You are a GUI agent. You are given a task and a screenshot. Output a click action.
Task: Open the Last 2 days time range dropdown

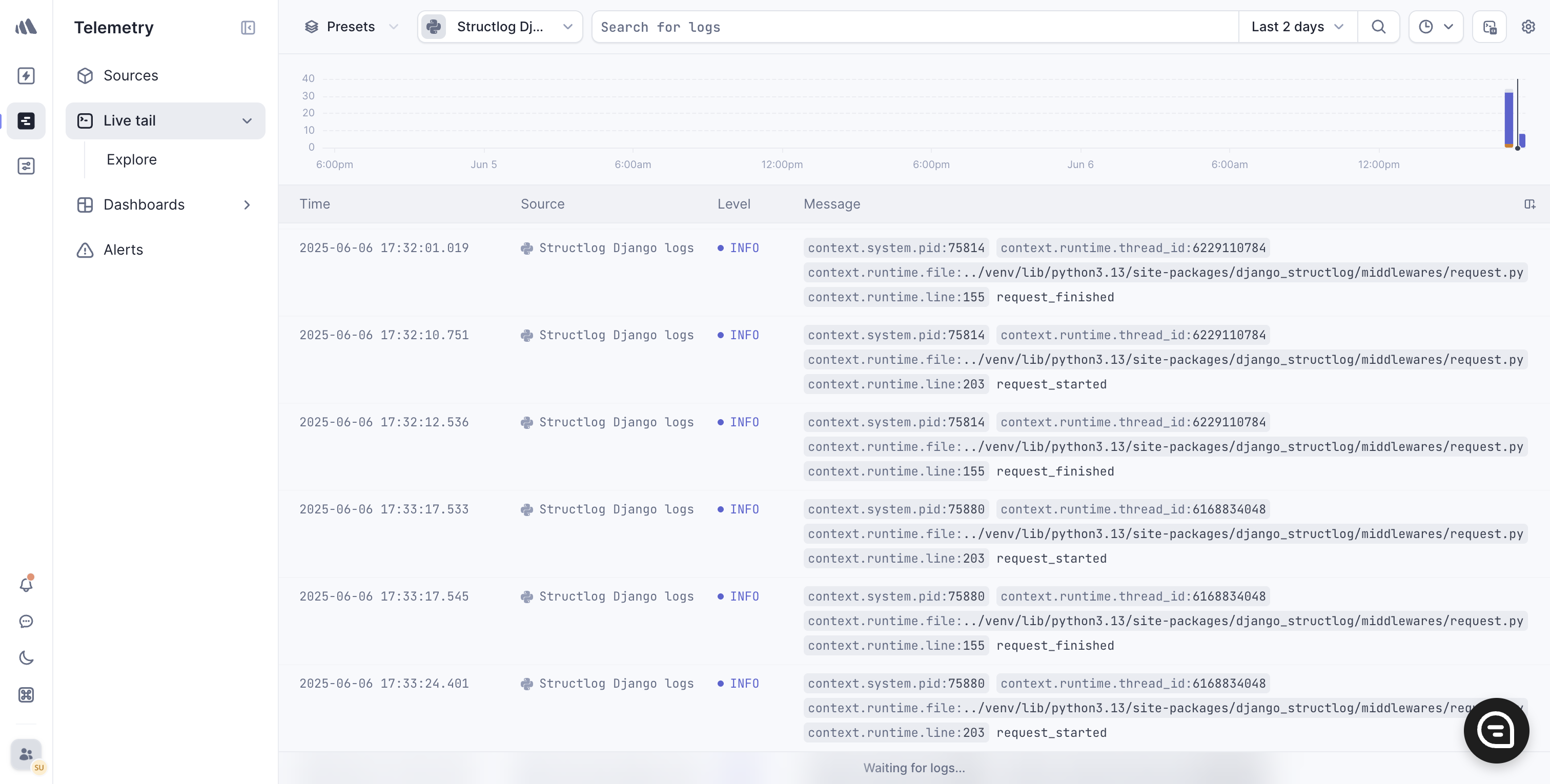(x=1298, y=27)
